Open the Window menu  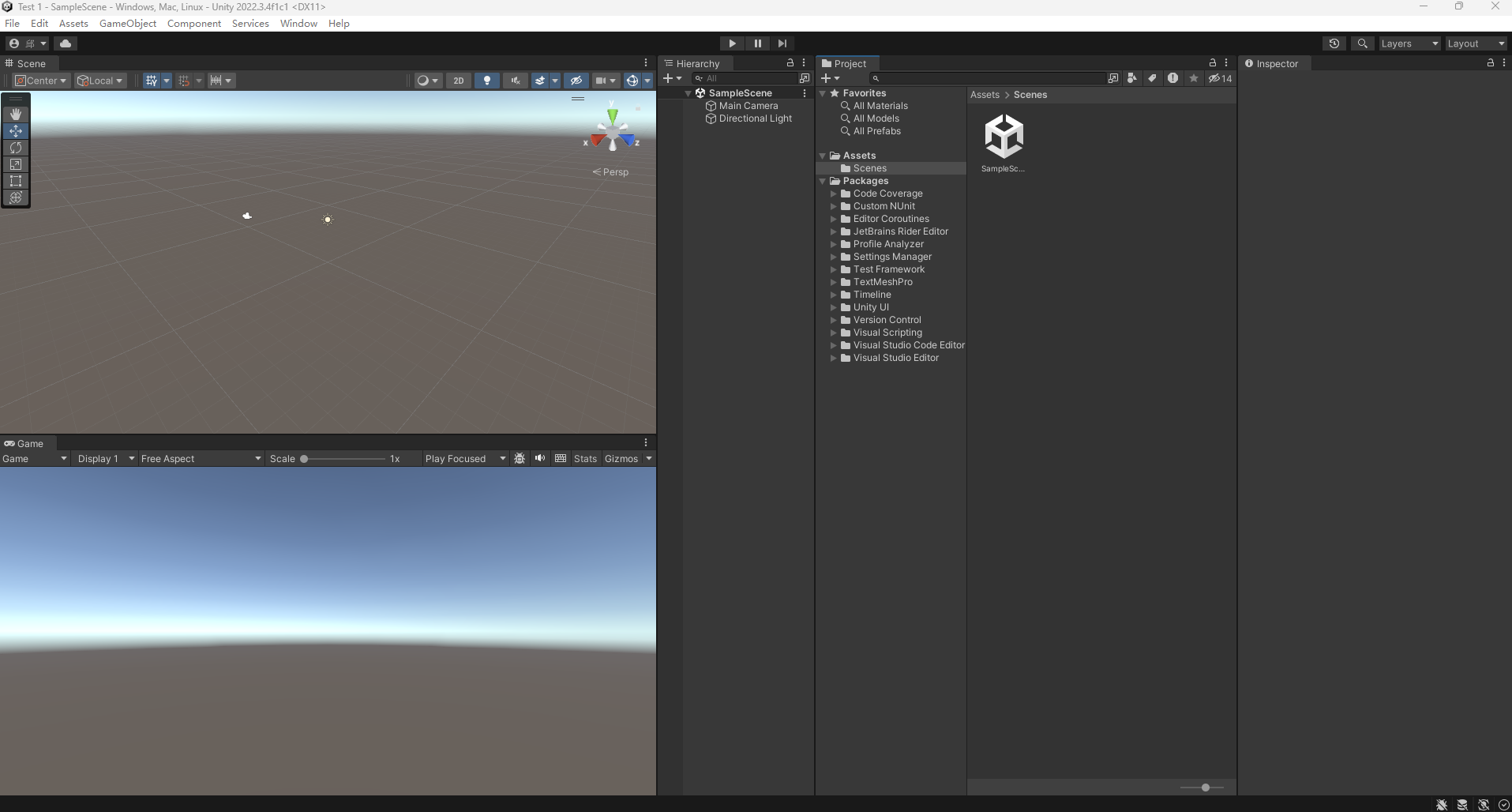(x=298, y=24)
